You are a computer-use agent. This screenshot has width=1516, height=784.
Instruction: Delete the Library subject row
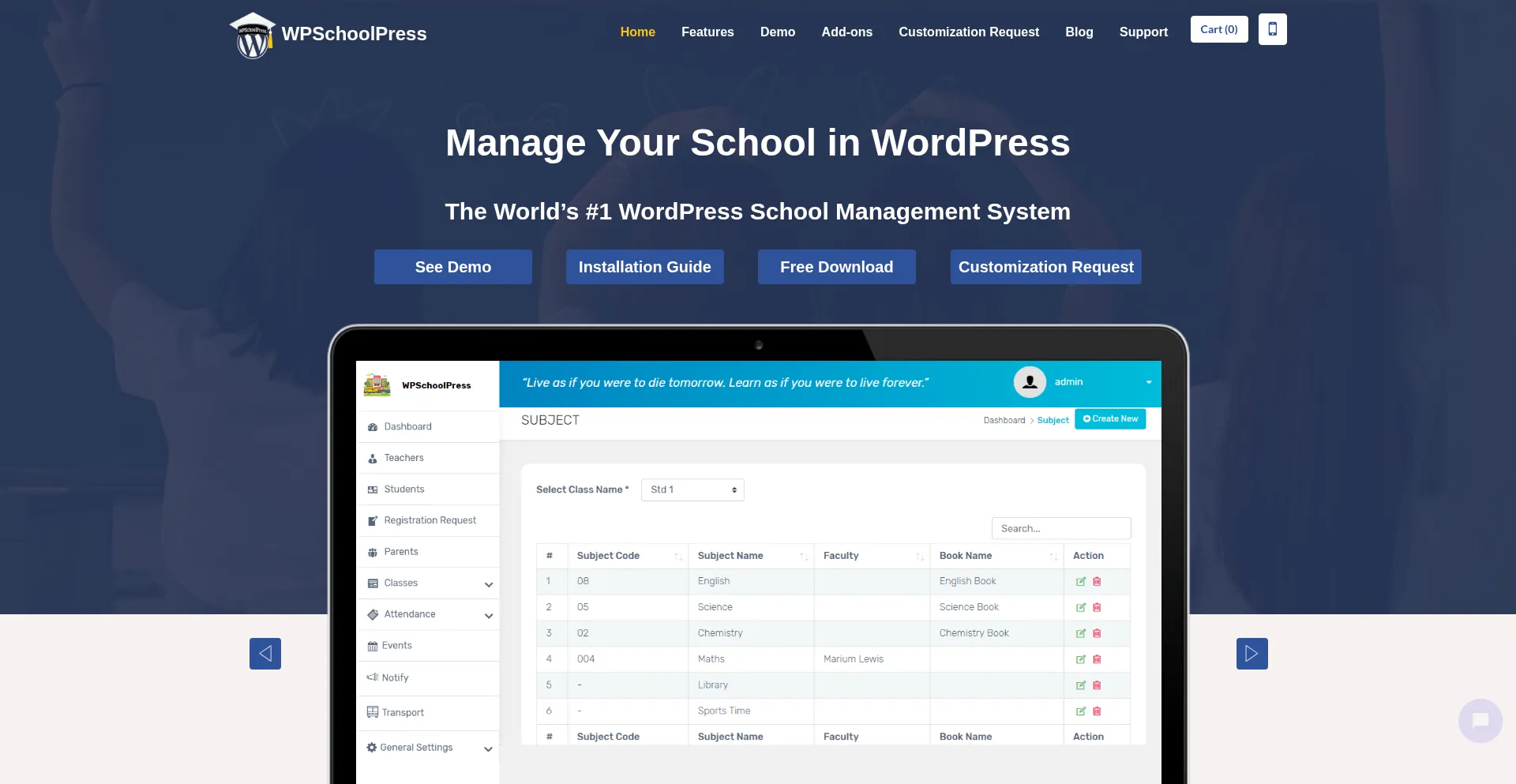1097,685
